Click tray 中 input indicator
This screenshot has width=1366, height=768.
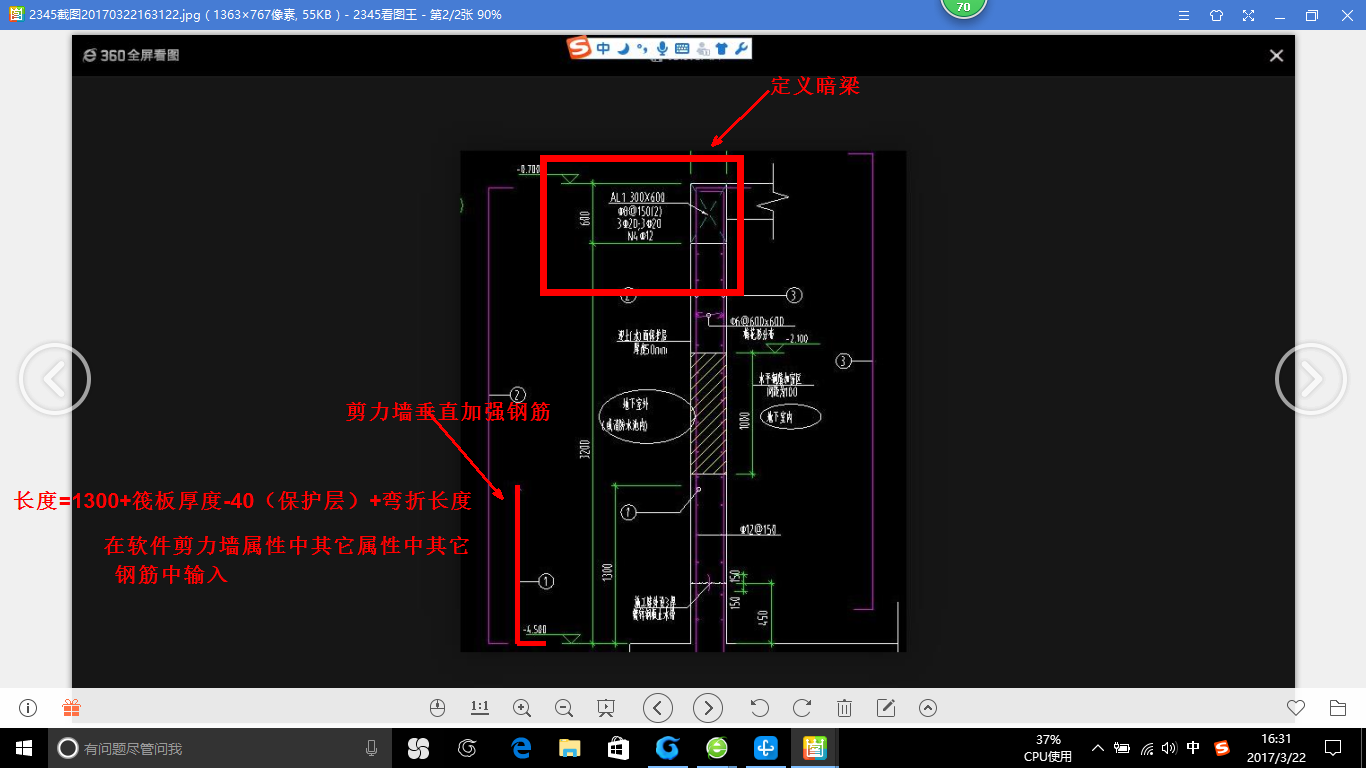(1194, 748)
